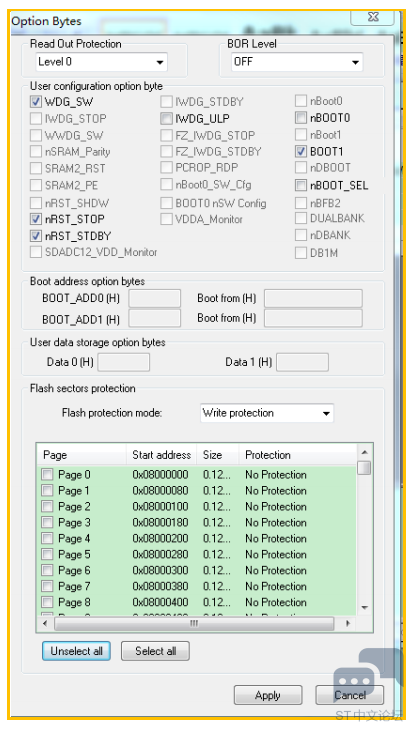Click the Data 0 (H) field
Image resolution: width=412 pixels, height=731 pixels.
tap(124, 362)
